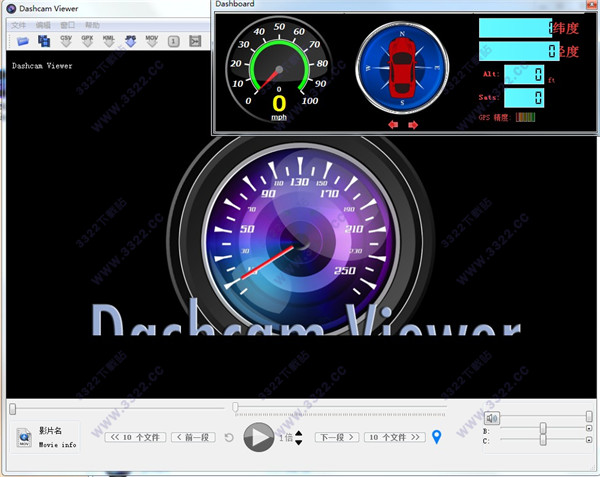Click the Movie info file icon

pyautogui.click(x=24, y=437)
